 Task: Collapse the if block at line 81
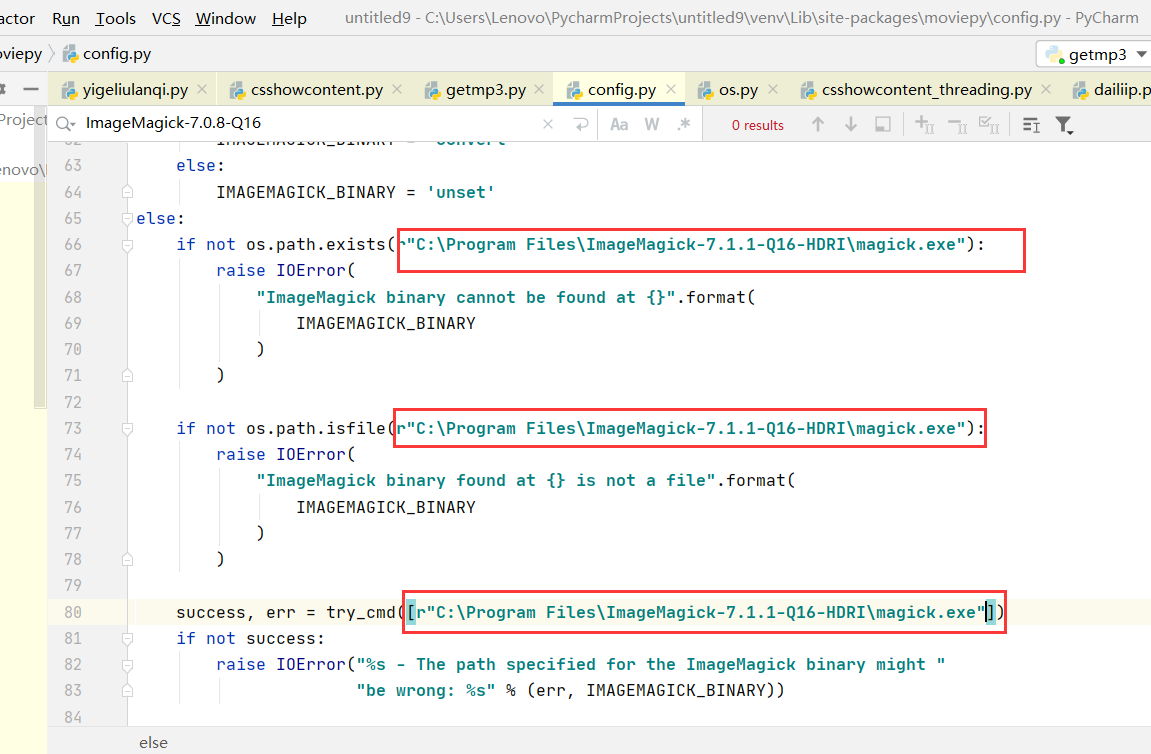128,639
